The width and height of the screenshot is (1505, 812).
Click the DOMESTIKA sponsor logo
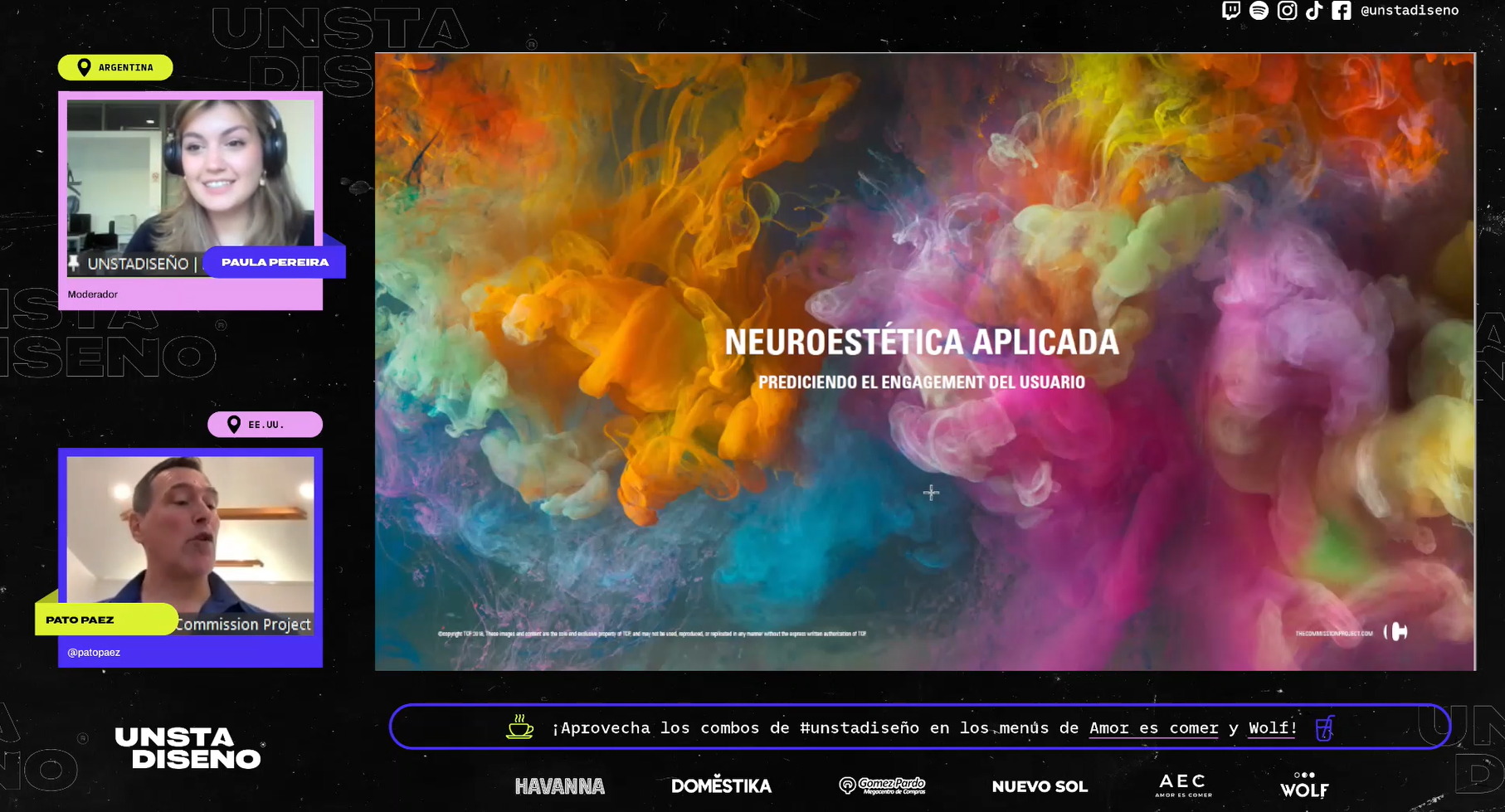[x=721, y=785]
